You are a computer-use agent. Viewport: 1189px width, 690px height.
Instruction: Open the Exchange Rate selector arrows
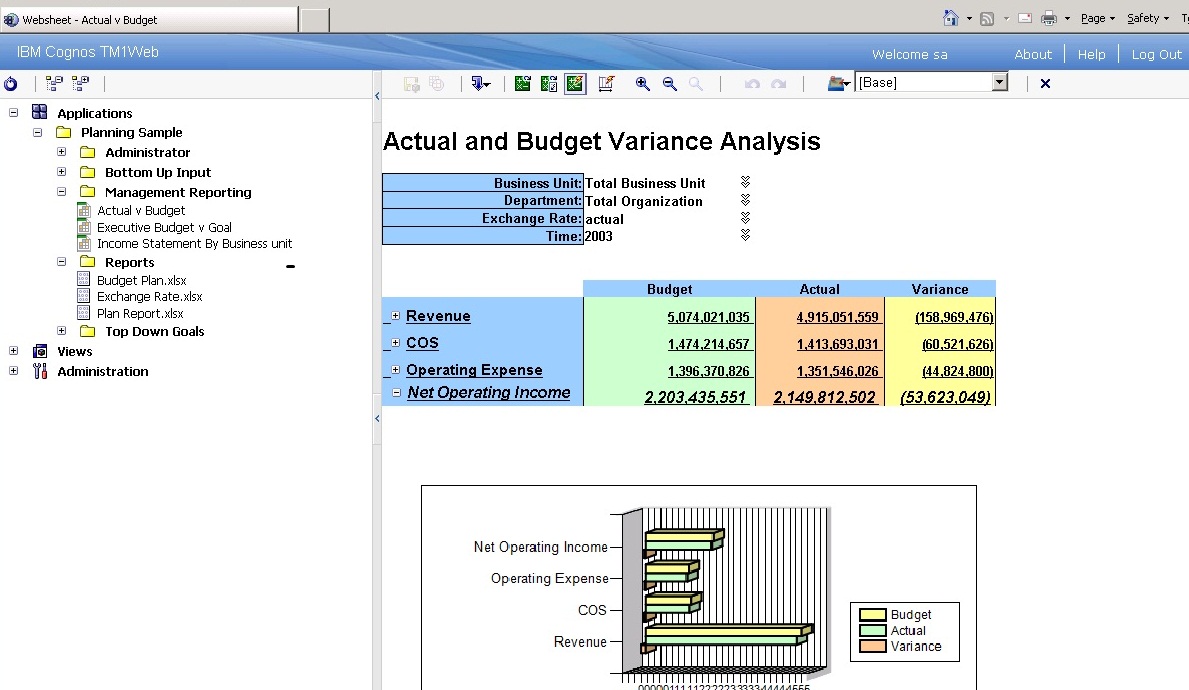pos(745,218)
